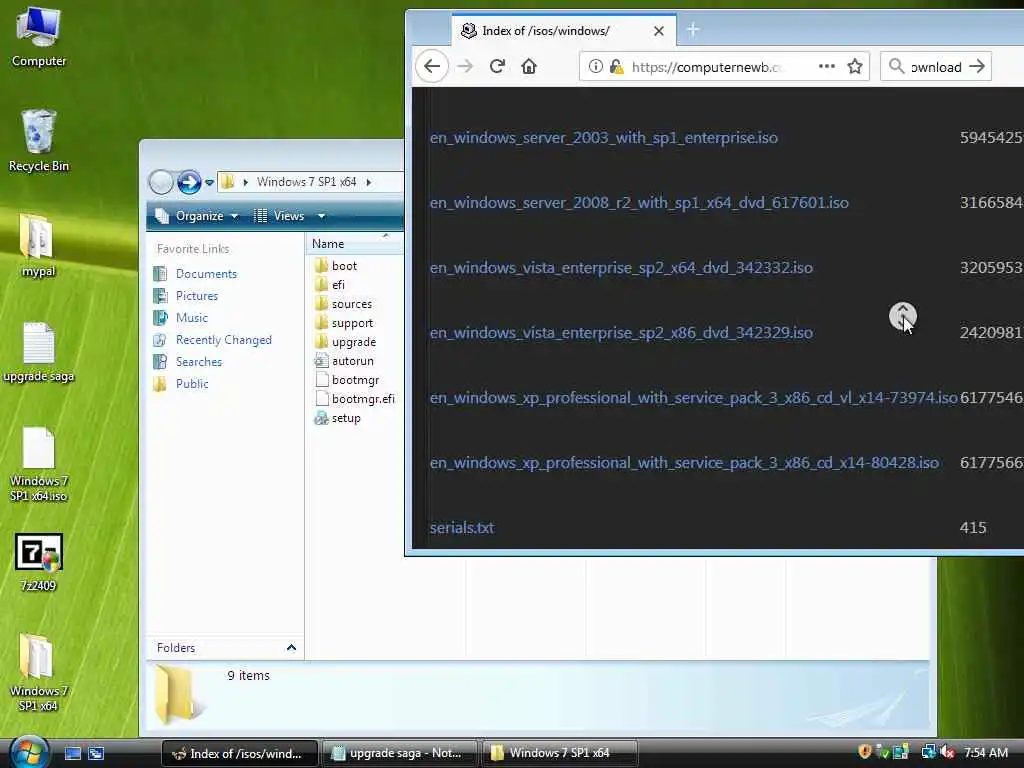Select Windows 7 SP1 x64 desktop folder
This screenshot has height=768, width=1024.
click(38, 673)
